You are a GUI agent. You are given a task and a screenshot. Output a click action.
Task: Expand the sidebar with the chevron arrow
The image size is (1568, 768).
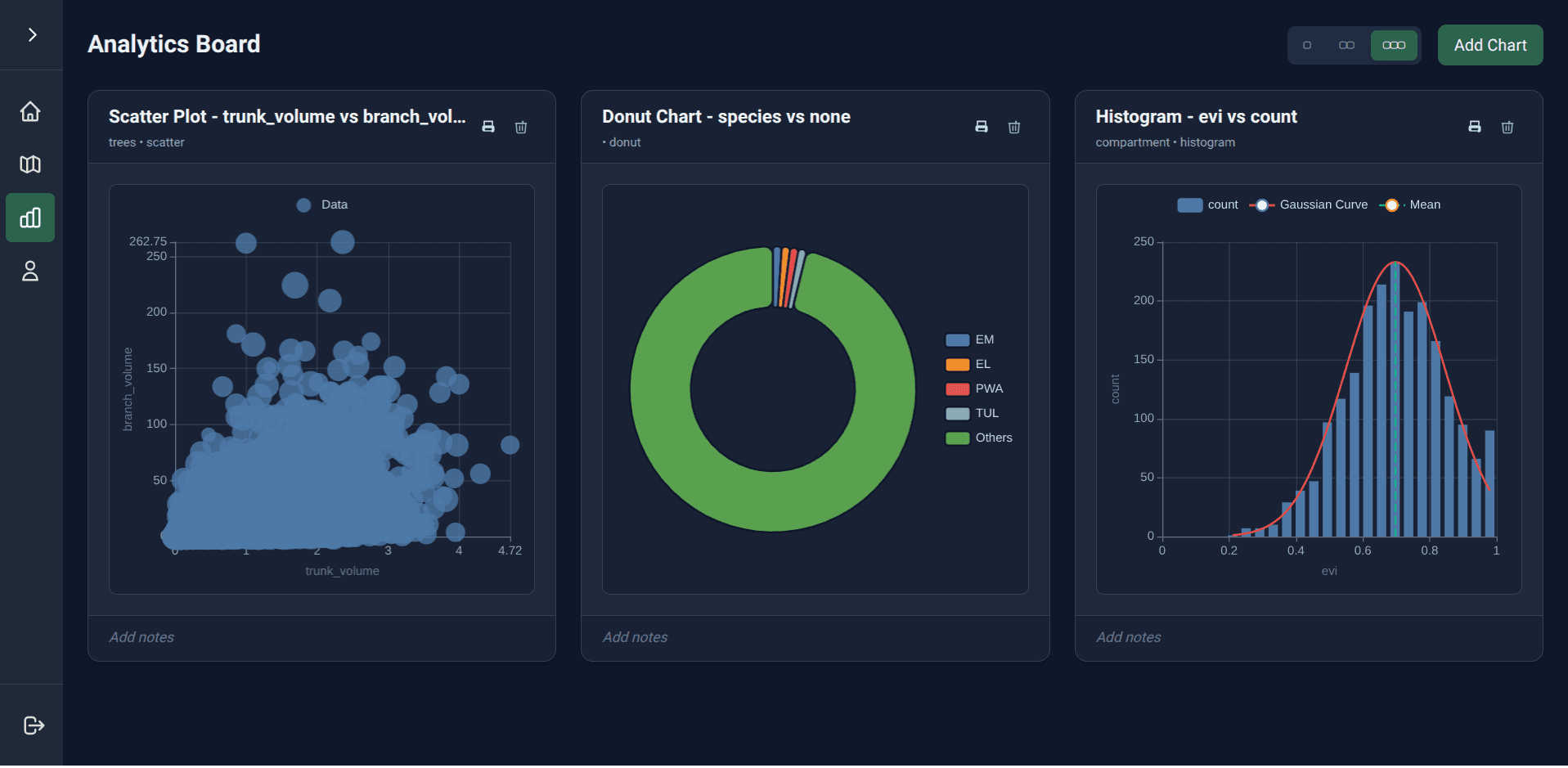coord(32,34)
